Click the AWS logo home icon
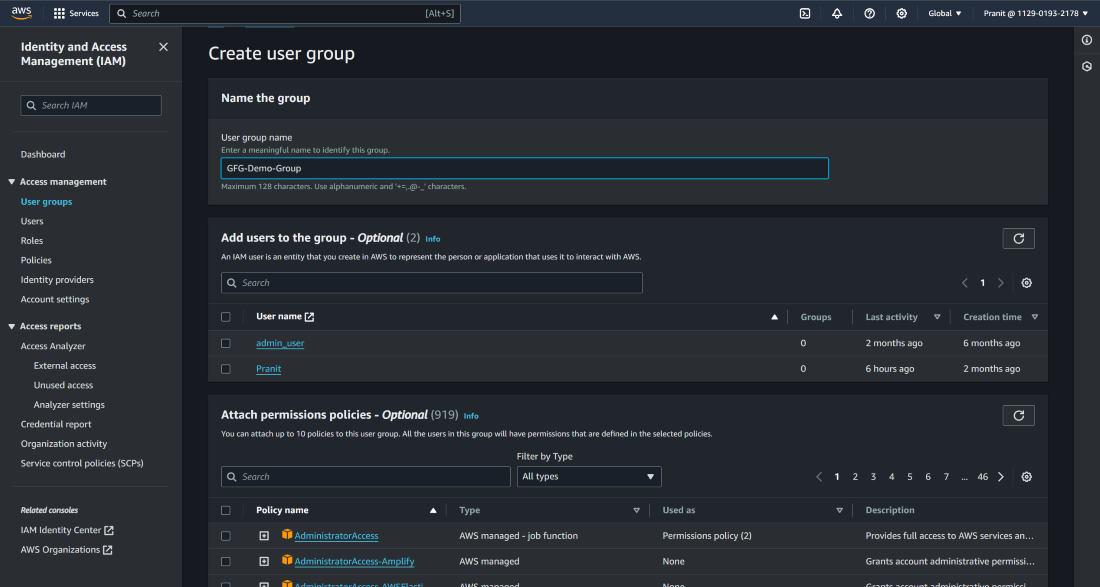Image resolution: width=1100 pixels, height=587 pixels. coord(21,13)
